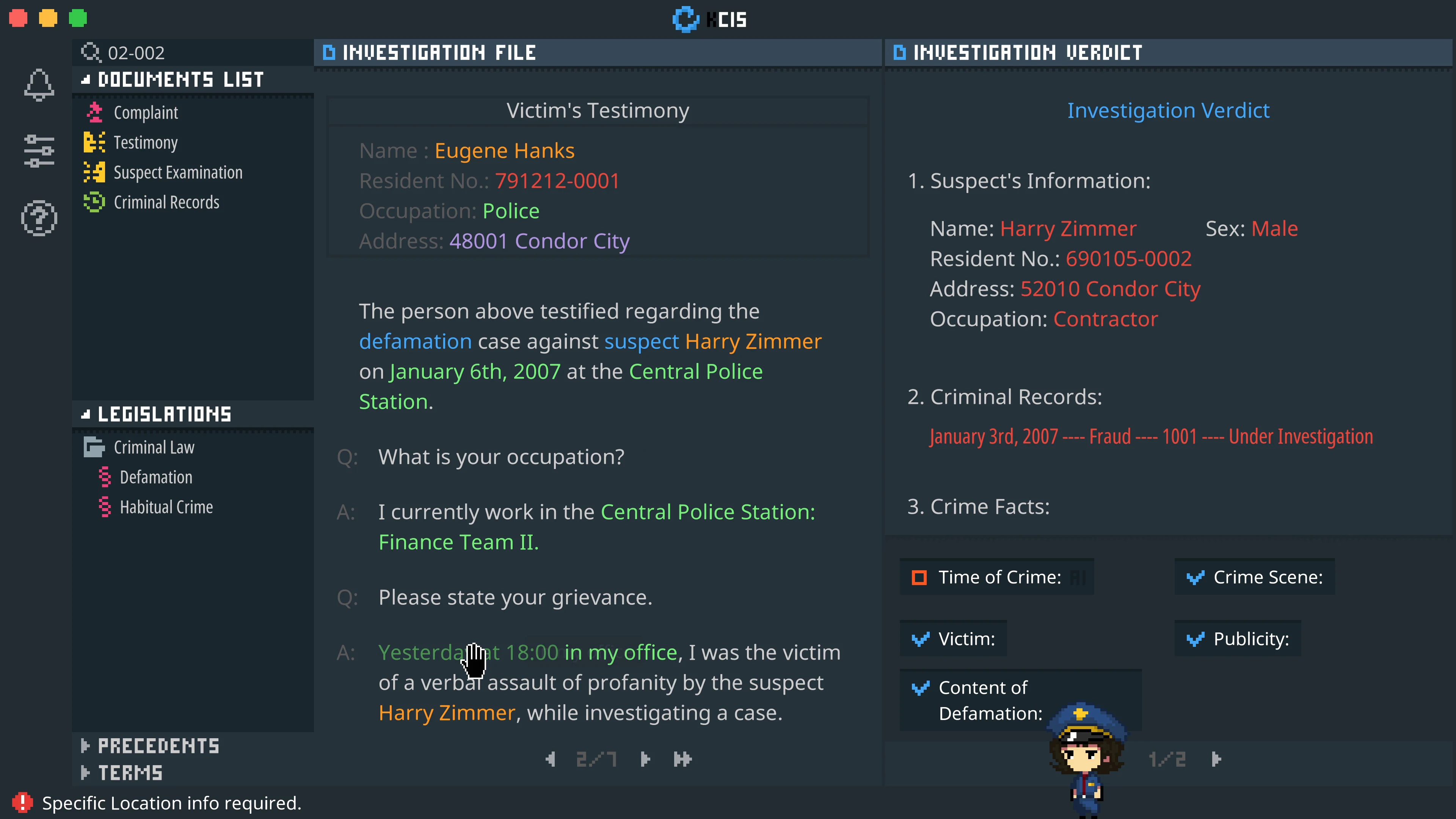
Task: Open the help question mark icon
Action: point(39,218)
